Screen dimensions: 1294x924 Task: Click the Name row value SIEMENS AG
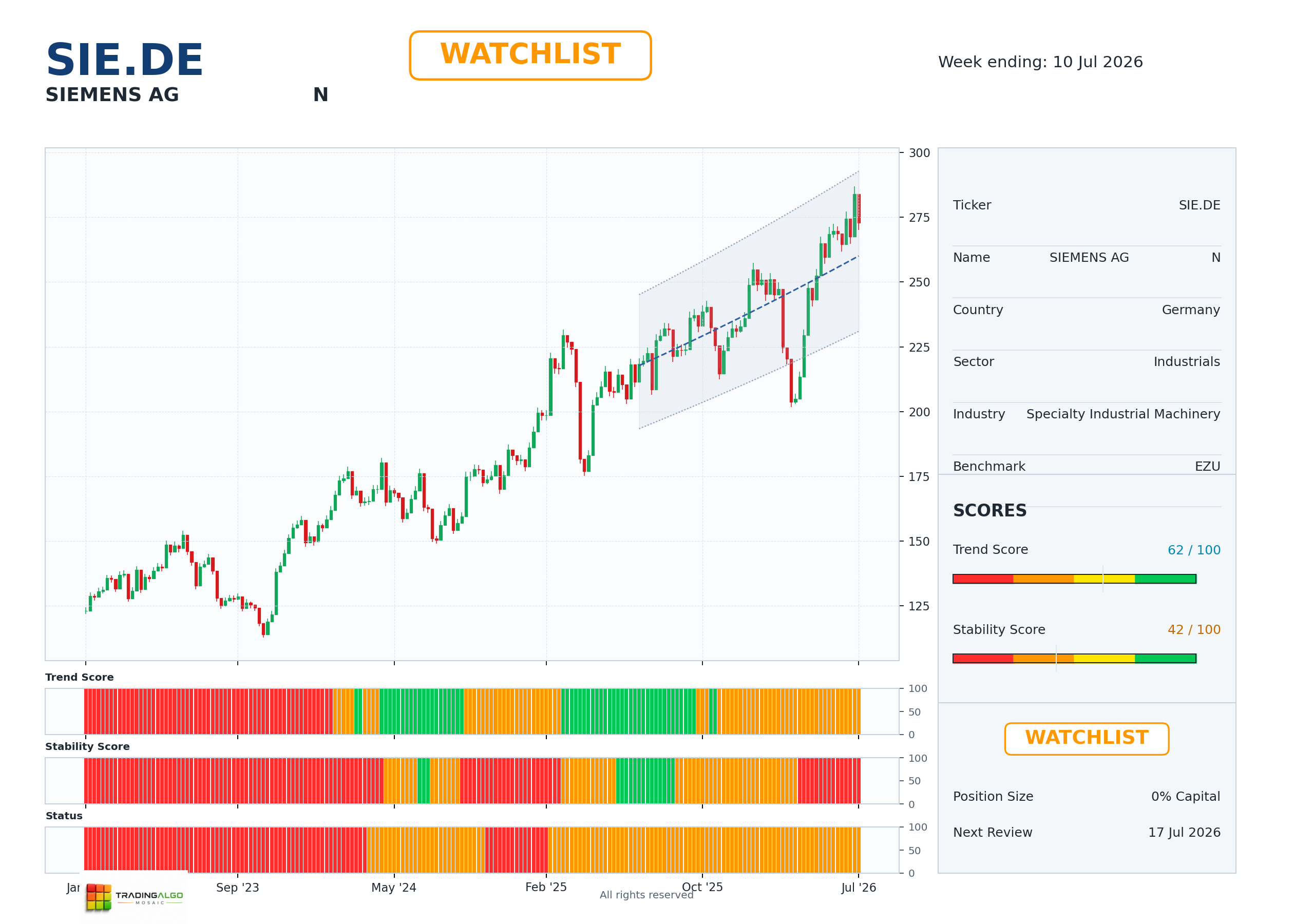[1089, 257]
